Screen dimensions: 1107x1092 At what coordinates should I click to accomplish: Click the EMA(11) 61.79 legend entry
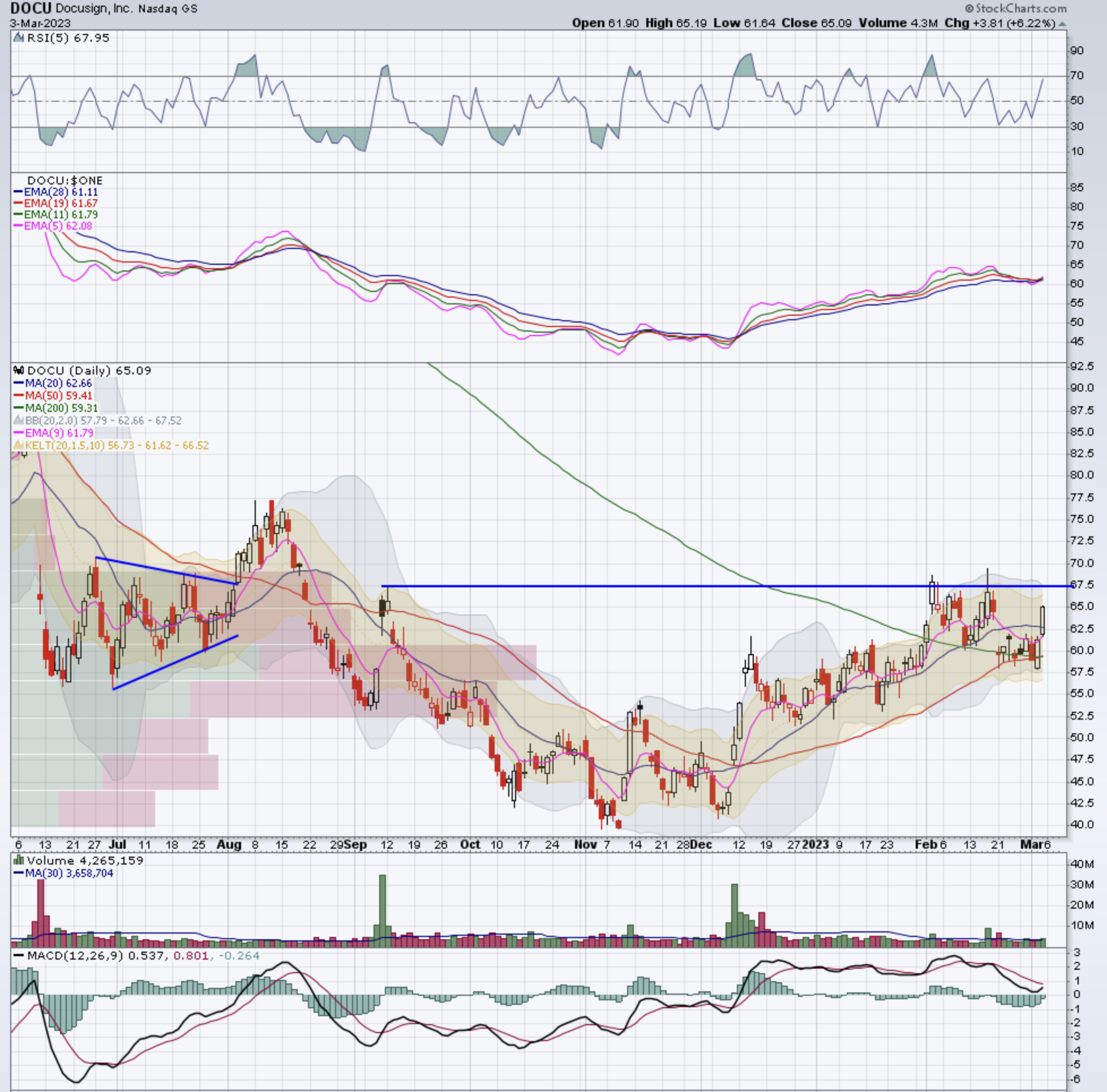point(61,214)
